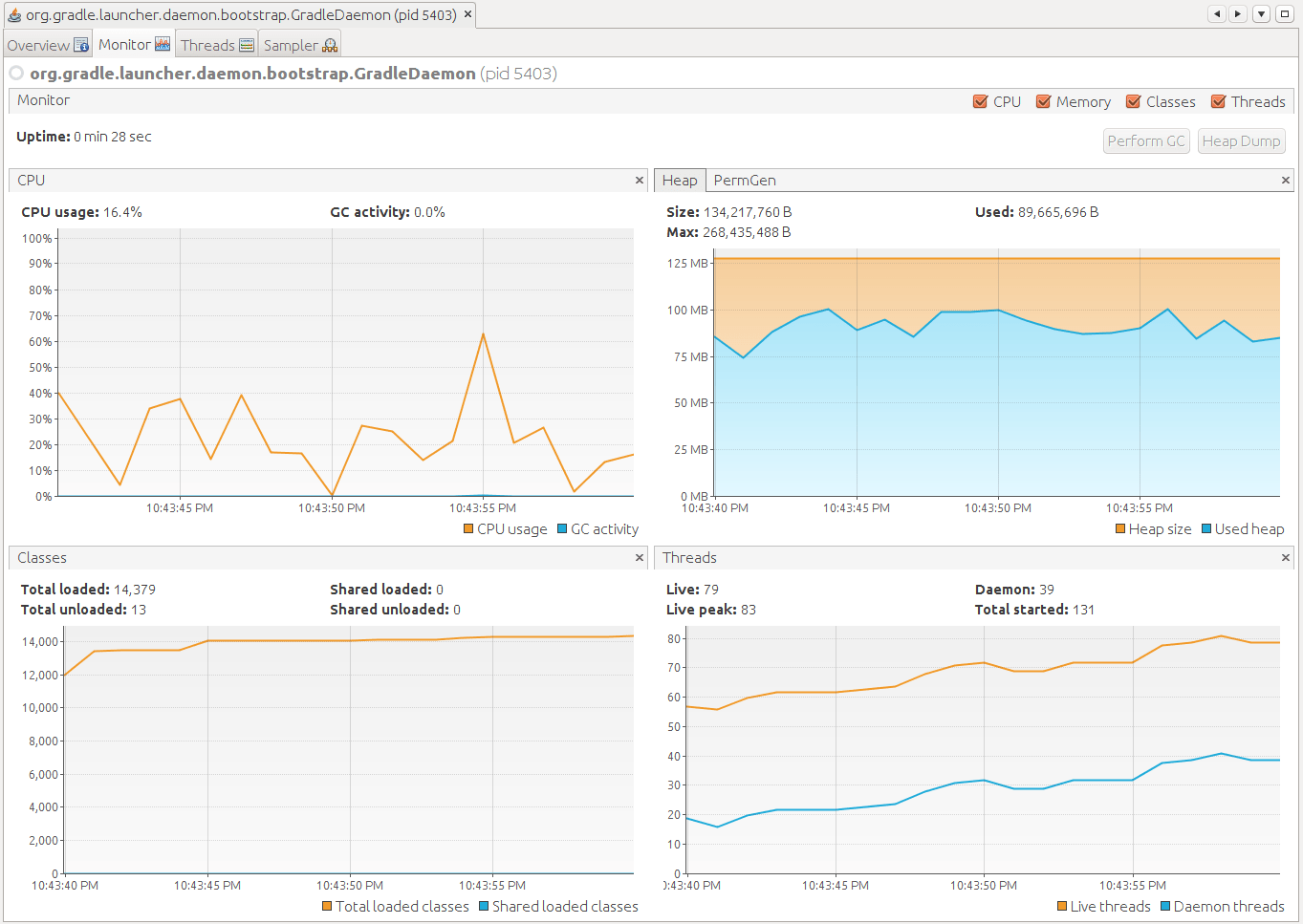Click the right tab-scroll arrow at top right
The height and width of the screenshot is (924, 1303).
[x=1238, y=13]
